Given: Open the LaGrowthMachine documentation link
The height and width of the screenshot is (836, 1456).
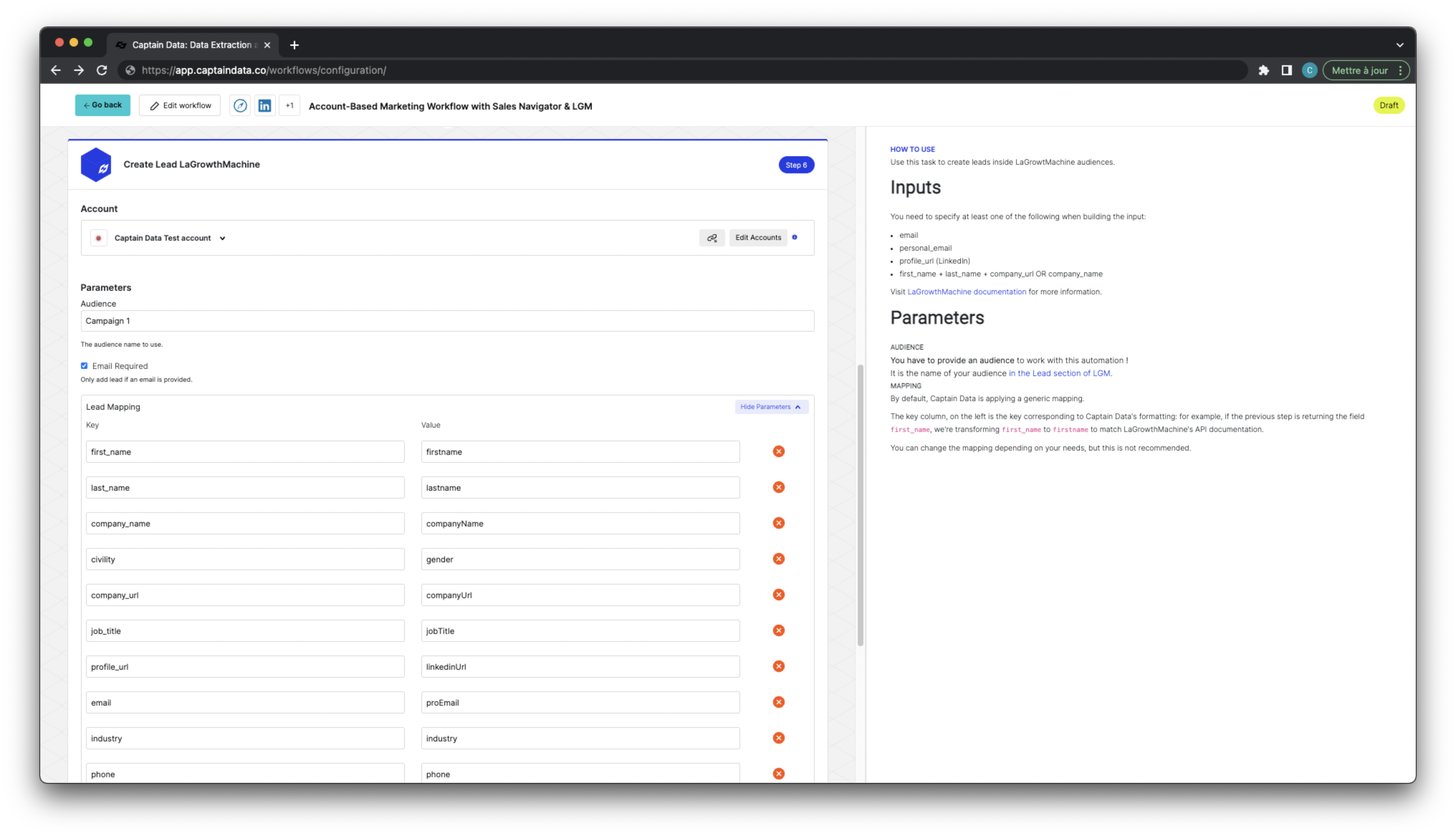Looking at the screenshot, I should (x=966, y=292).
